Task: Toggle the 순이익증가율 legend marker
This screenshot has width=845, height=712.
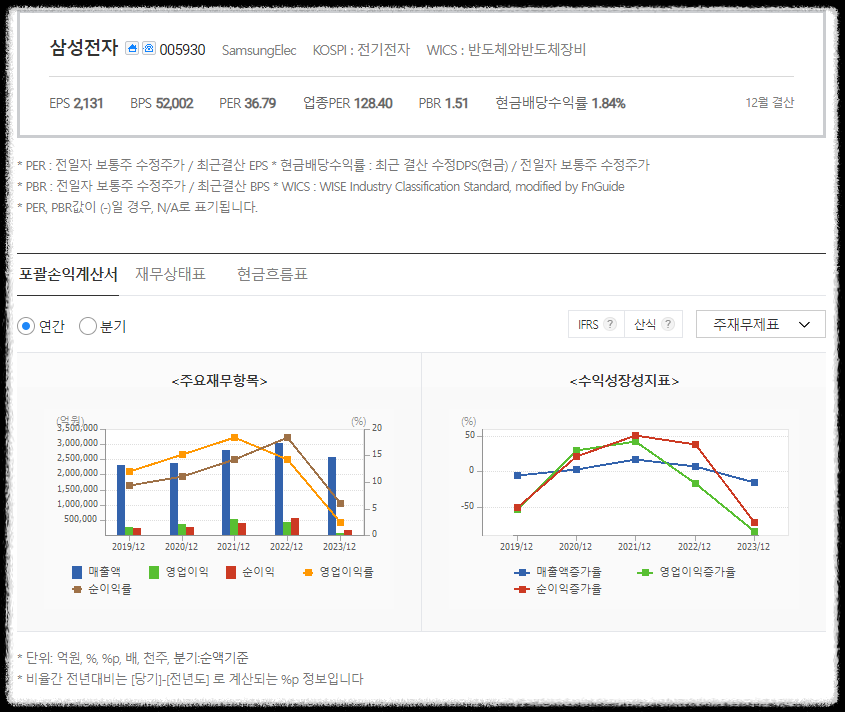Action: (x=522, y=589)
